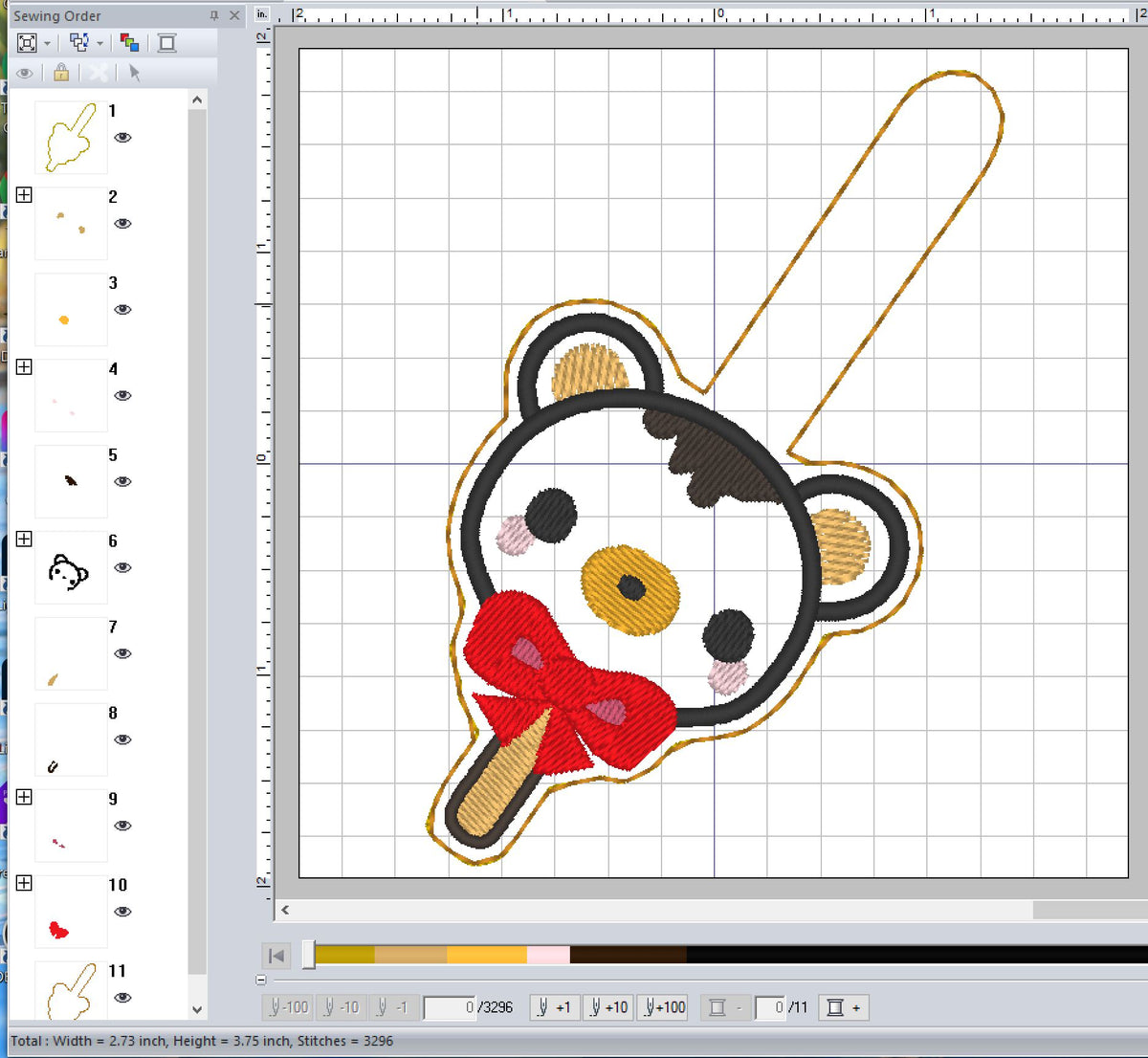1148x1058 pixels.
Task: Click the lock icon in the Sewing Order panel
Action: [60, 72]
